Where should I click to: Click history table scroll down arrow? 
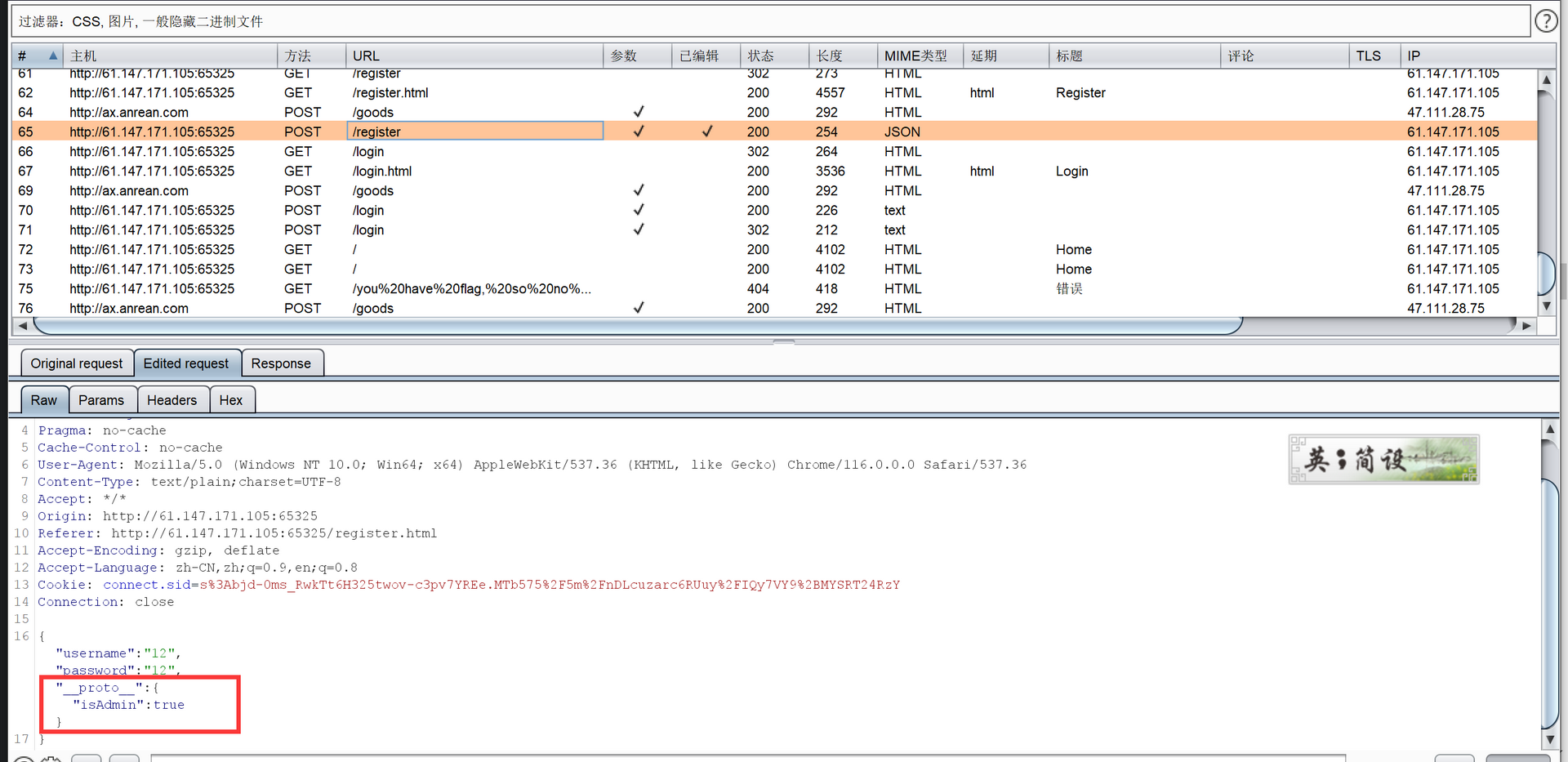[1545, 306]
